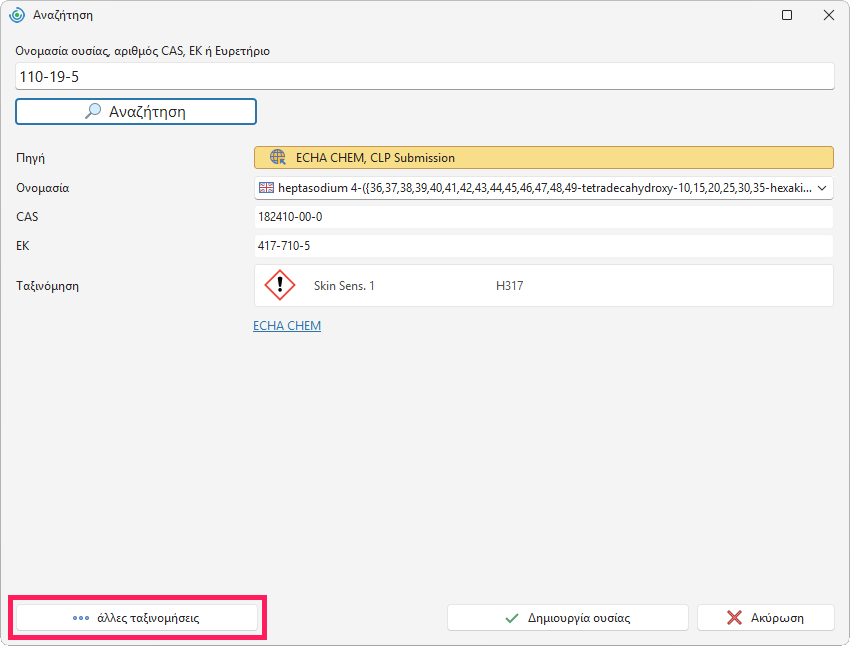Click the substance search field with 110-19-5
The width and height of the screenshot is (850, 646).
424,76
